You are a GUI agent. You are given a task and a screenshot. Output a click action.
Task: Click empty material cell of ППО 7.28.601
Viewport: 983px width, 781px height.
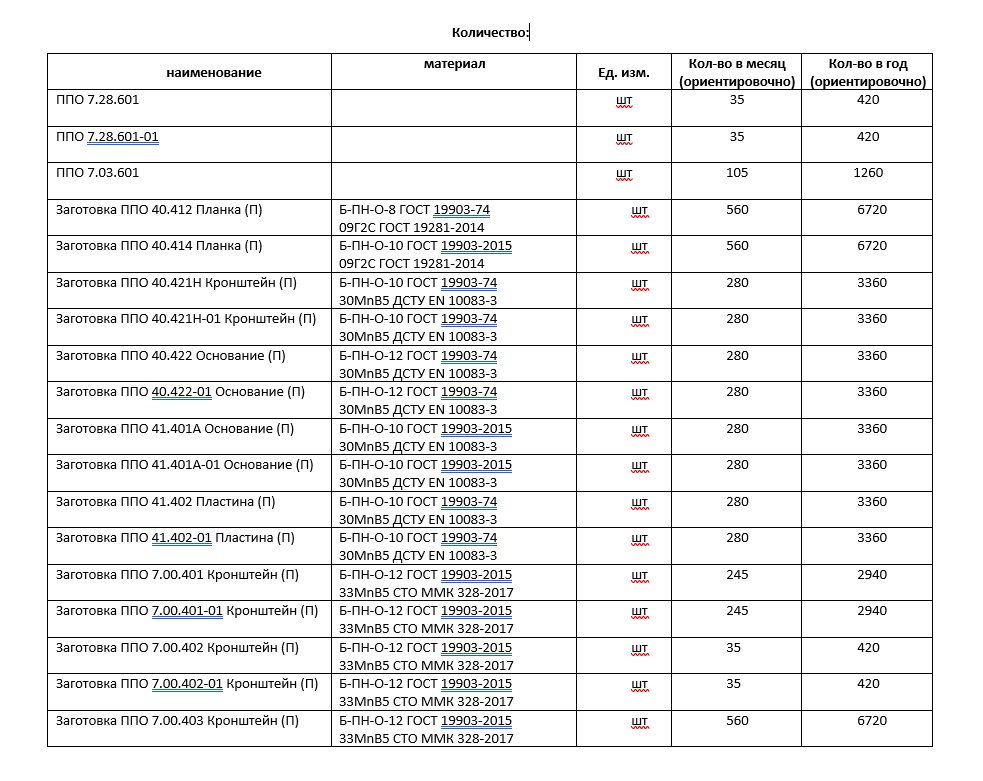[x=454, y=108]
